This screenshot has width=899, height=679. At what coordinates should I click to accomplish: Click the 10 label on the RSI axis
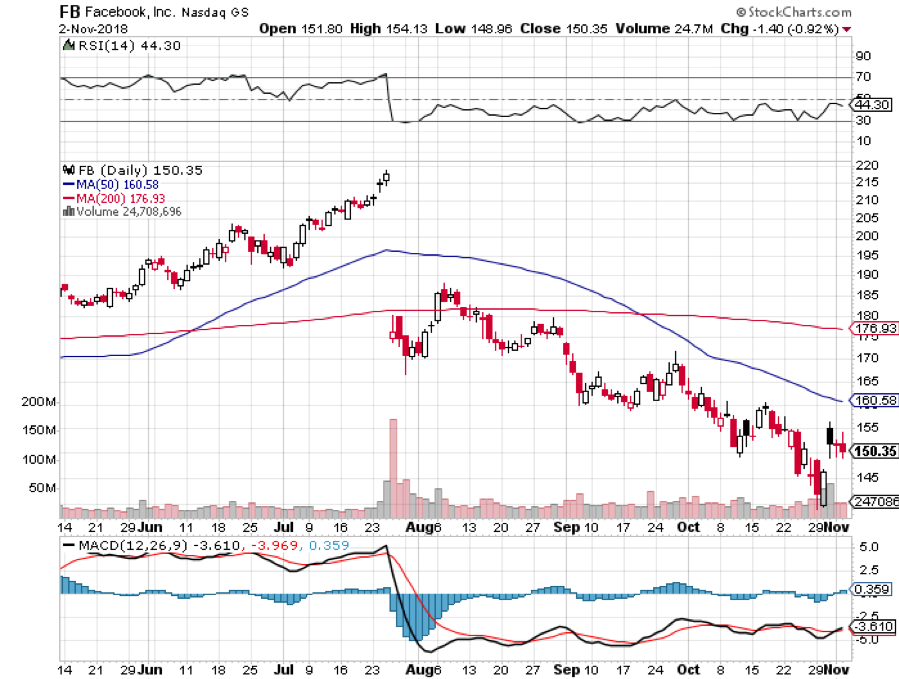point(863,141)
